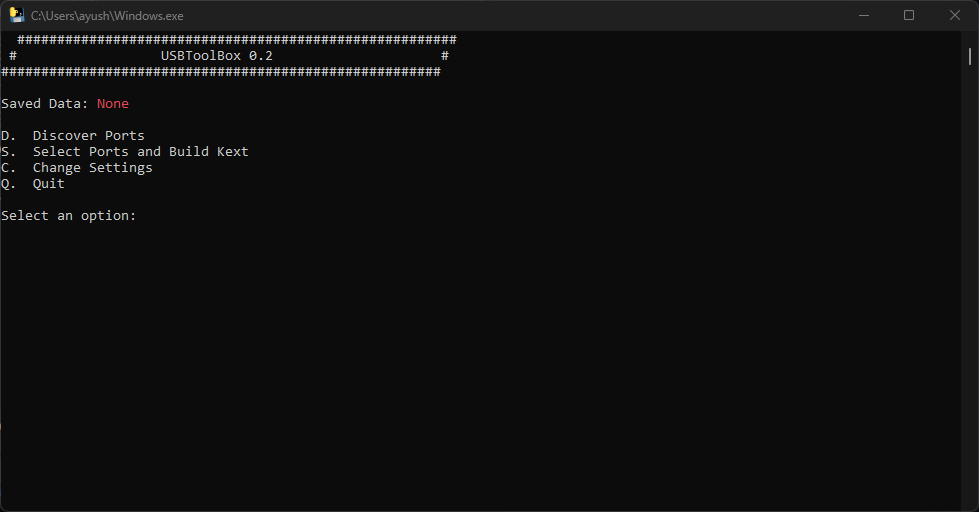Screen dimensions: 979x512
Task: Click the Q. option letter
Action: click(x=9, y=184)
